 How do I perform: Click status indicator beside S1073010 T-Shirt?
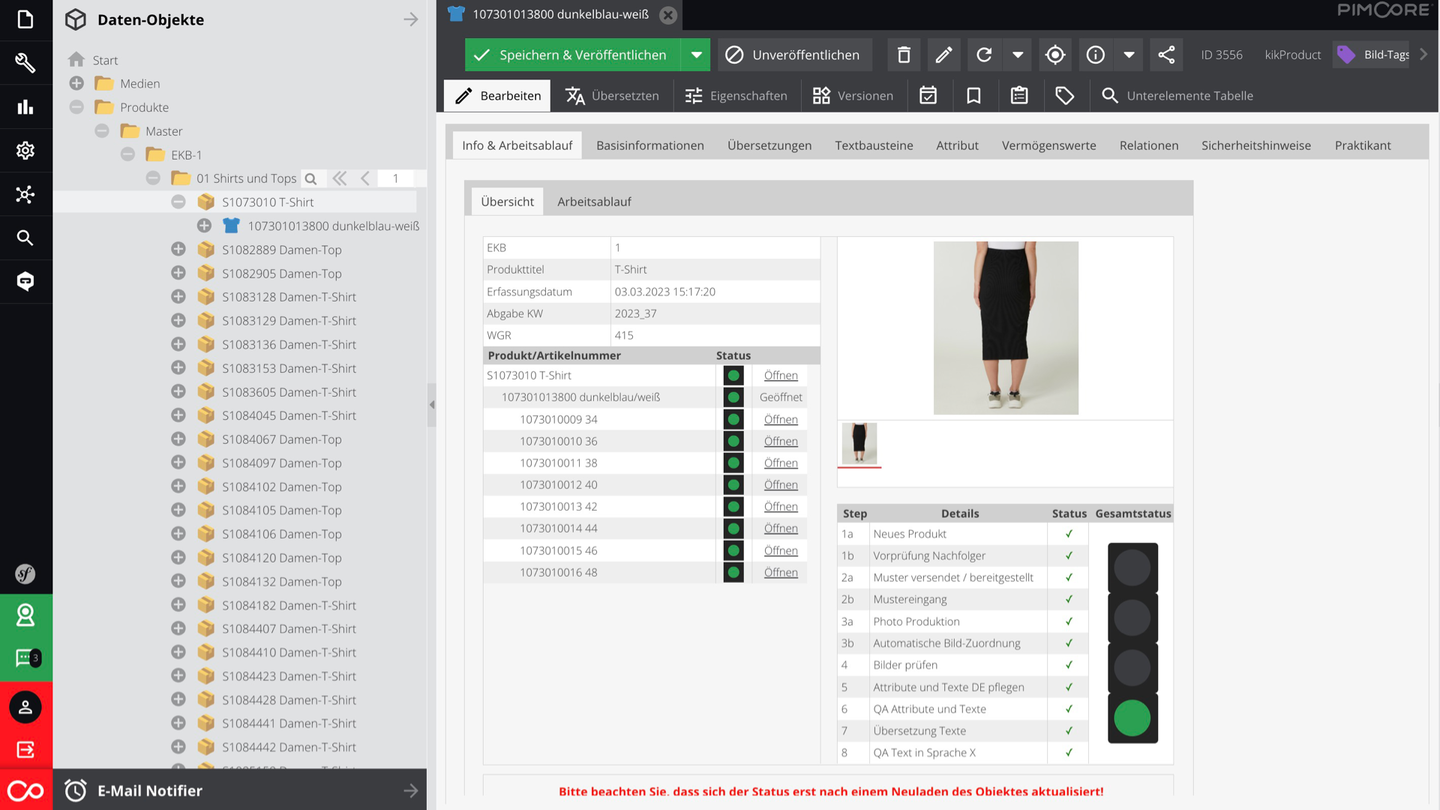[x=733, y=375]
